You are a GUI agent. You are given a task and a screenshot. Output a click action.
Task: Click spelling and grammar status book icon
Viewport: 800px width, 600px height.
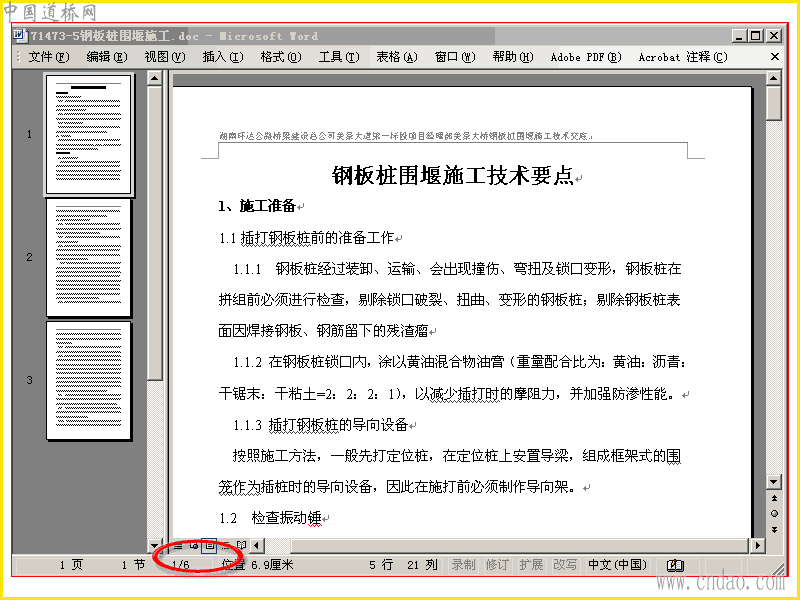coord(676,565)
